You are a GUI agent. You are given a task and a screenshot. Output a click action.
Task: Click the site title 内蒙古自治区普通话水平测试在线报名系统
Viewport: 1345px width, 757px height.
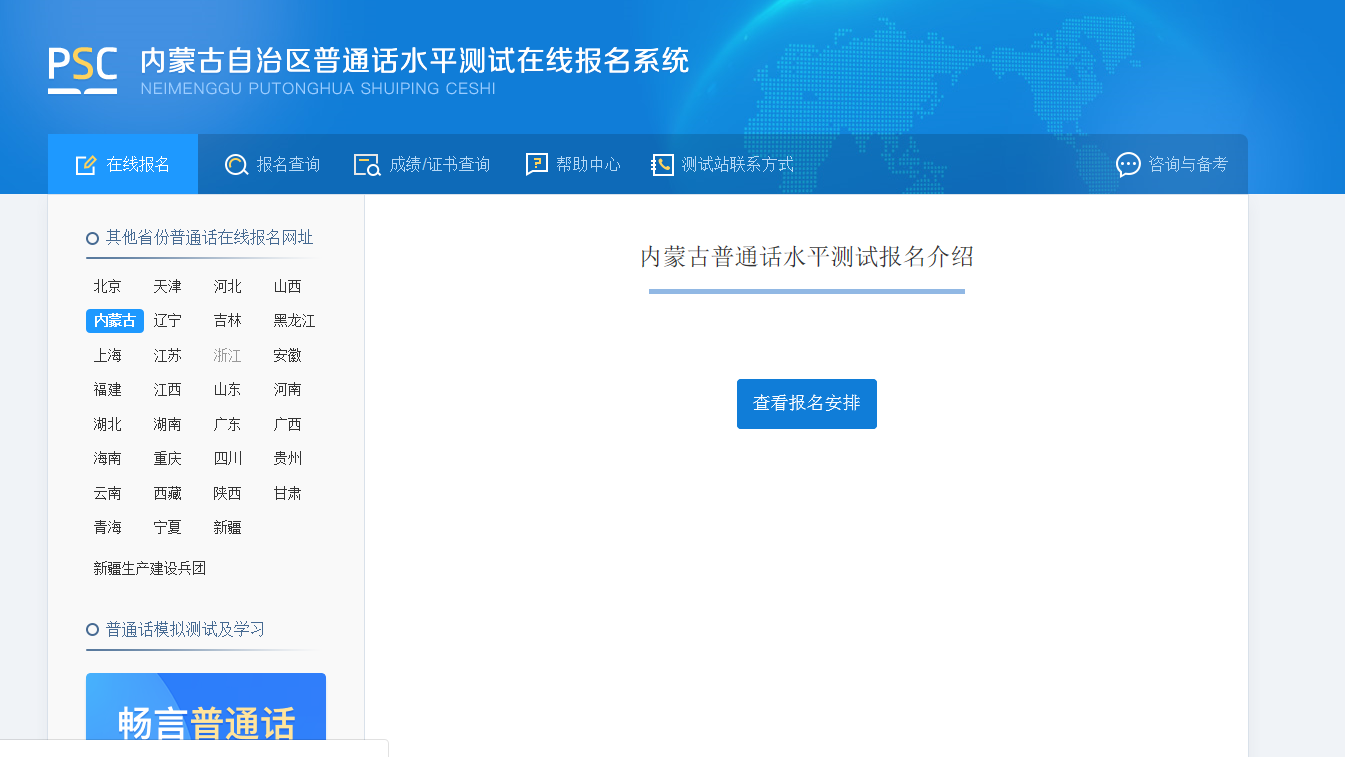point(415,61)
